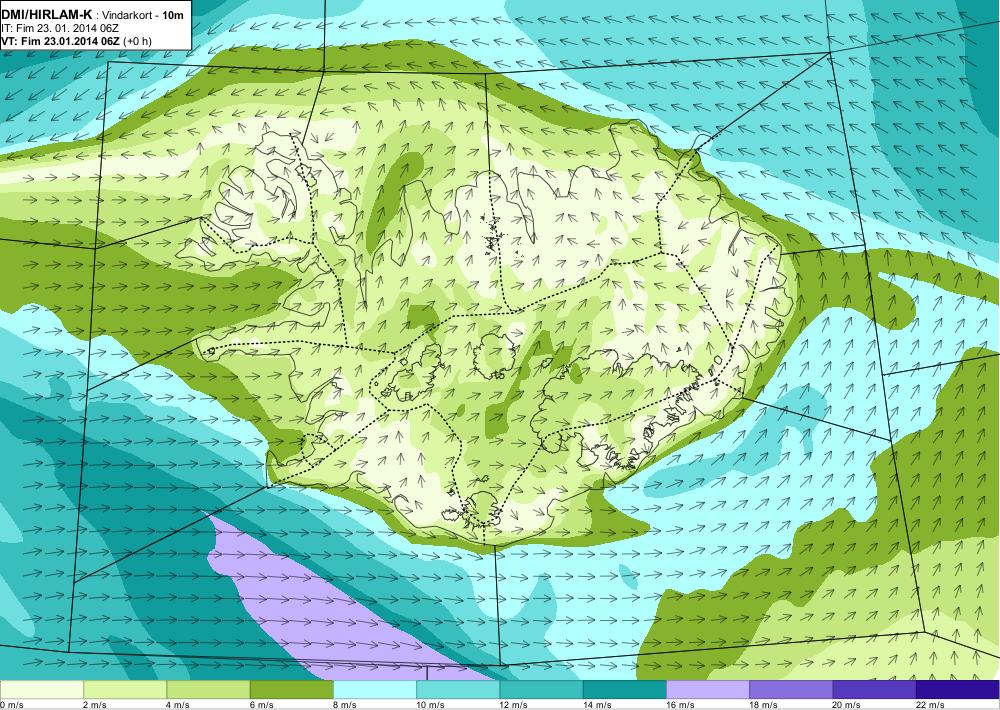Click the '20 m/s' legend label
This screenshot has height=710, width=1000.
coord(847,705)
